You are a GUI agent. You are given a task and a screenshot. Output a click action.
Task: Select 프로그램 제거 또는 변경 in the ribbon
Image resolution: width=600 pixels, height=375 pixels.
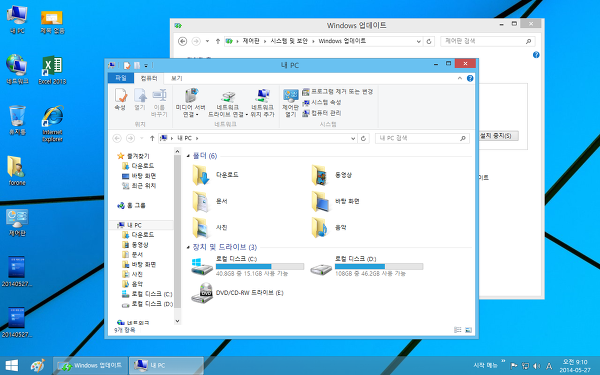(337, 92)
